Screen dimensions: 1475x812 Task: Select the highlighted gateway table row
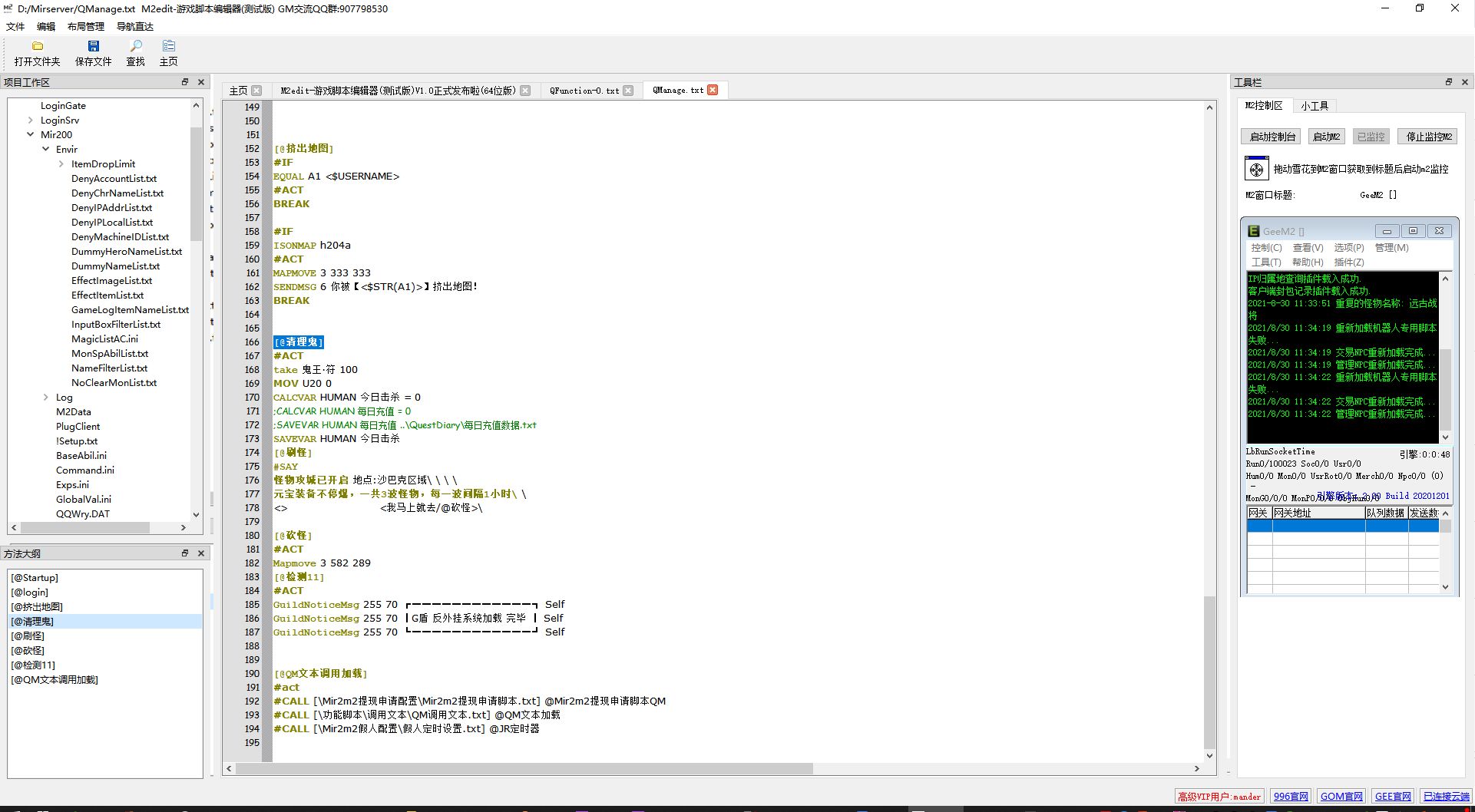[1342, 526]
